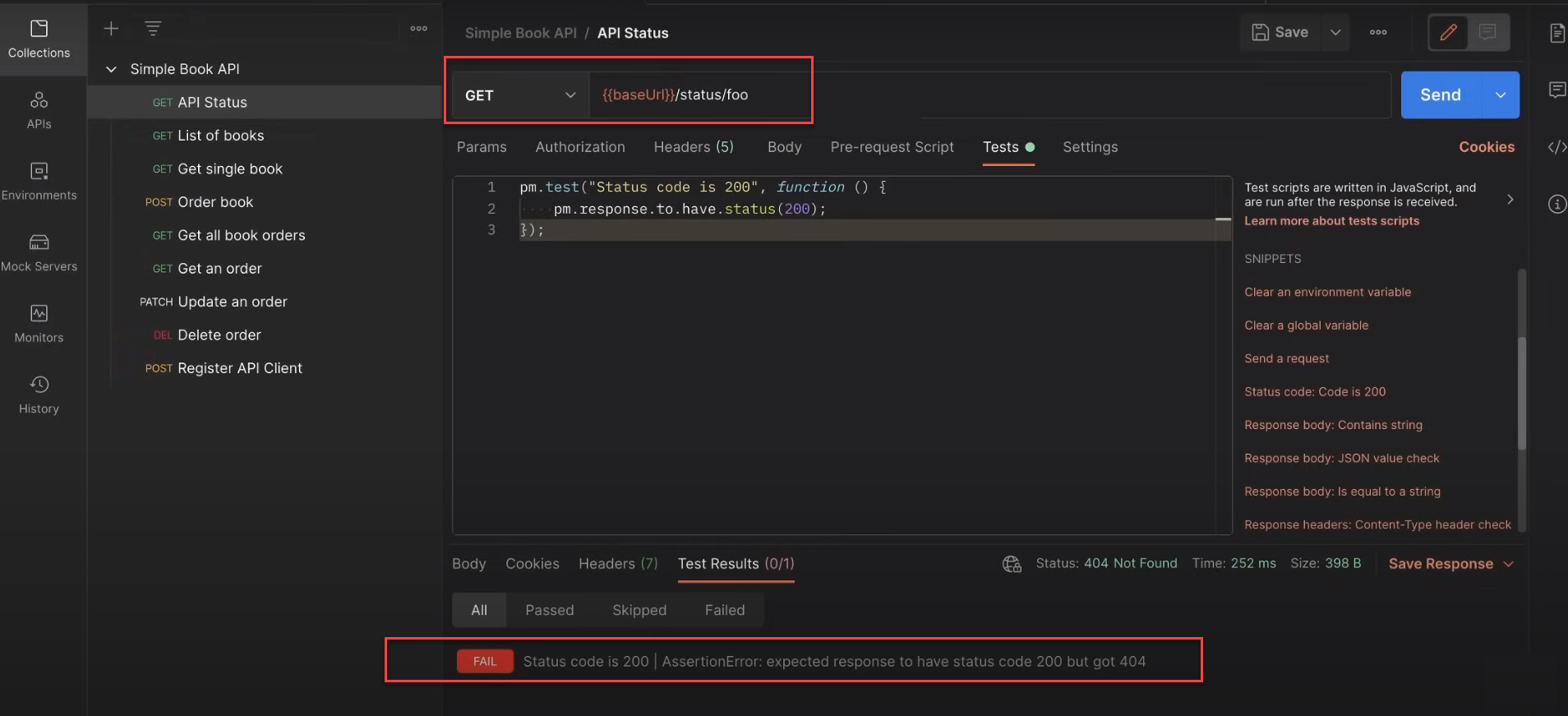Click the Send button
1568x716 pixels.
1441,95
